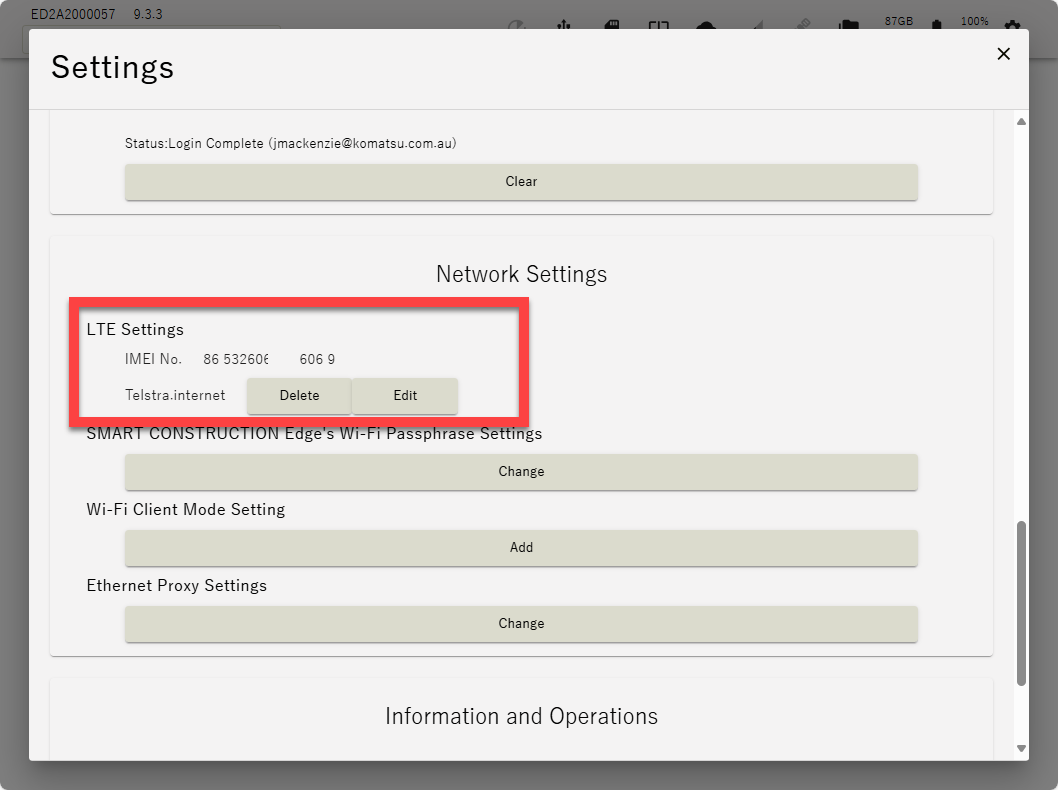This screenshot has width=1058, height=790.
Task: Click the battery icon in top bar
Action: [x=937, y=24]
